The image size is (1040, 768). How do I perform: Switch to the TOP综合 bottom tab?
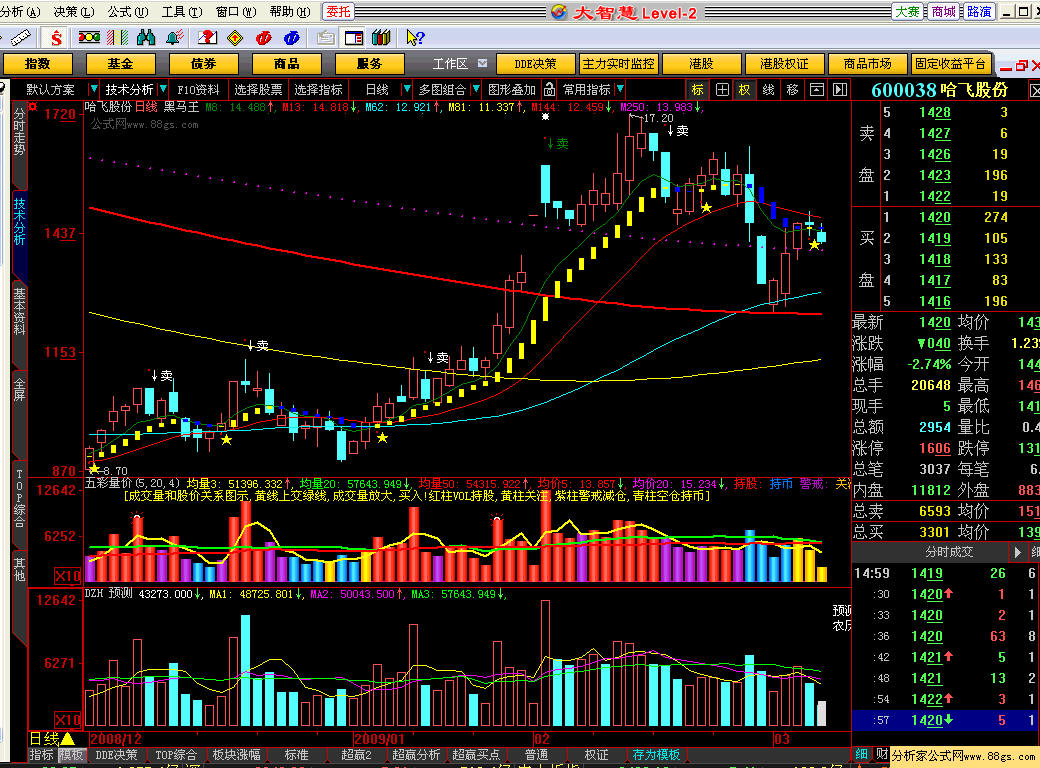click(176, 755)
